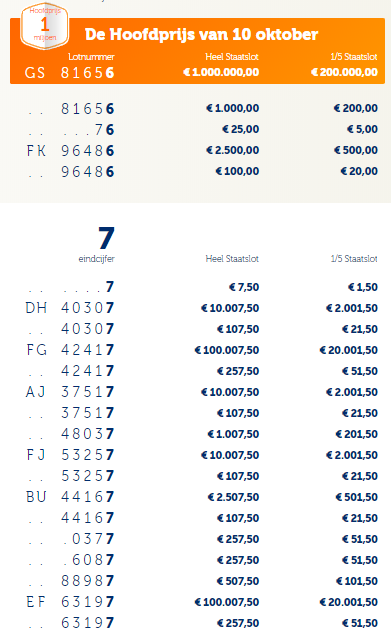391x636 pixels.
Task: Click the €200.000,00 1/5 Staatslot prize
Action: click(x=344, y=72)
